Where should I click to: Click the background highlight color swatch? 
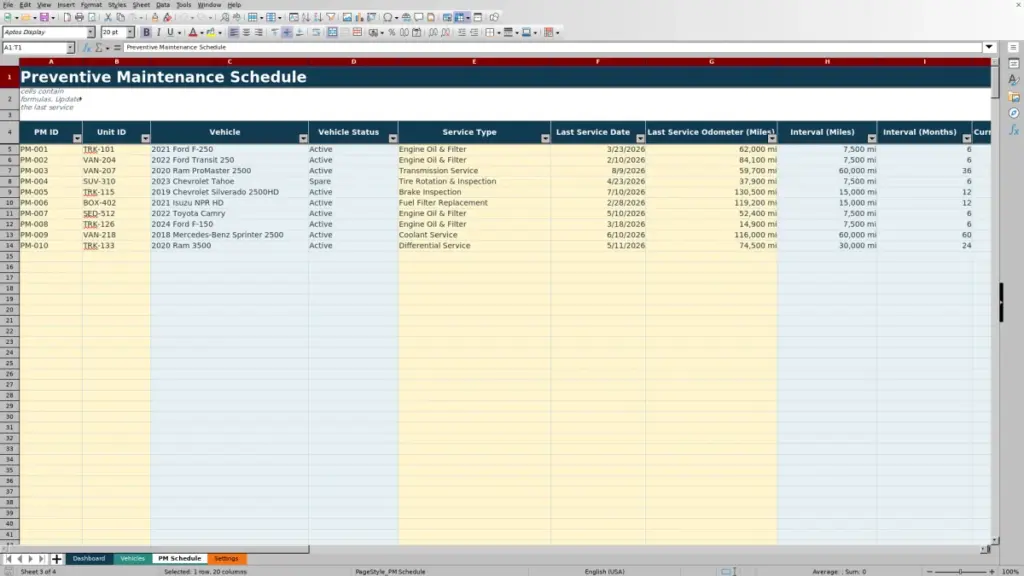coord(211,33)
